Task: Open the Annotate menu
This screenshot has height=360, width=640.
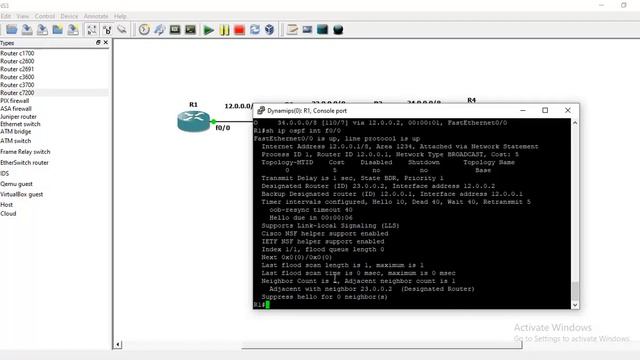Action: pos(96,16)
